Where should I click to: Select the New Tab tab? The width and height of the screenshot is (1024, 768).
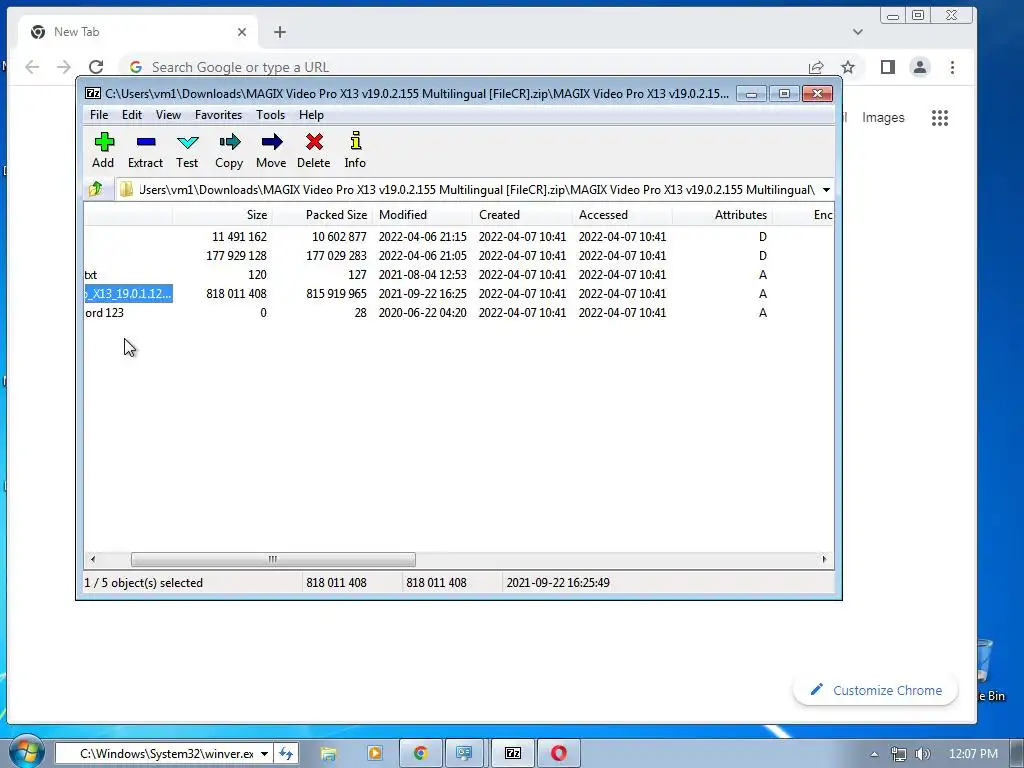(x=138, y=32)
